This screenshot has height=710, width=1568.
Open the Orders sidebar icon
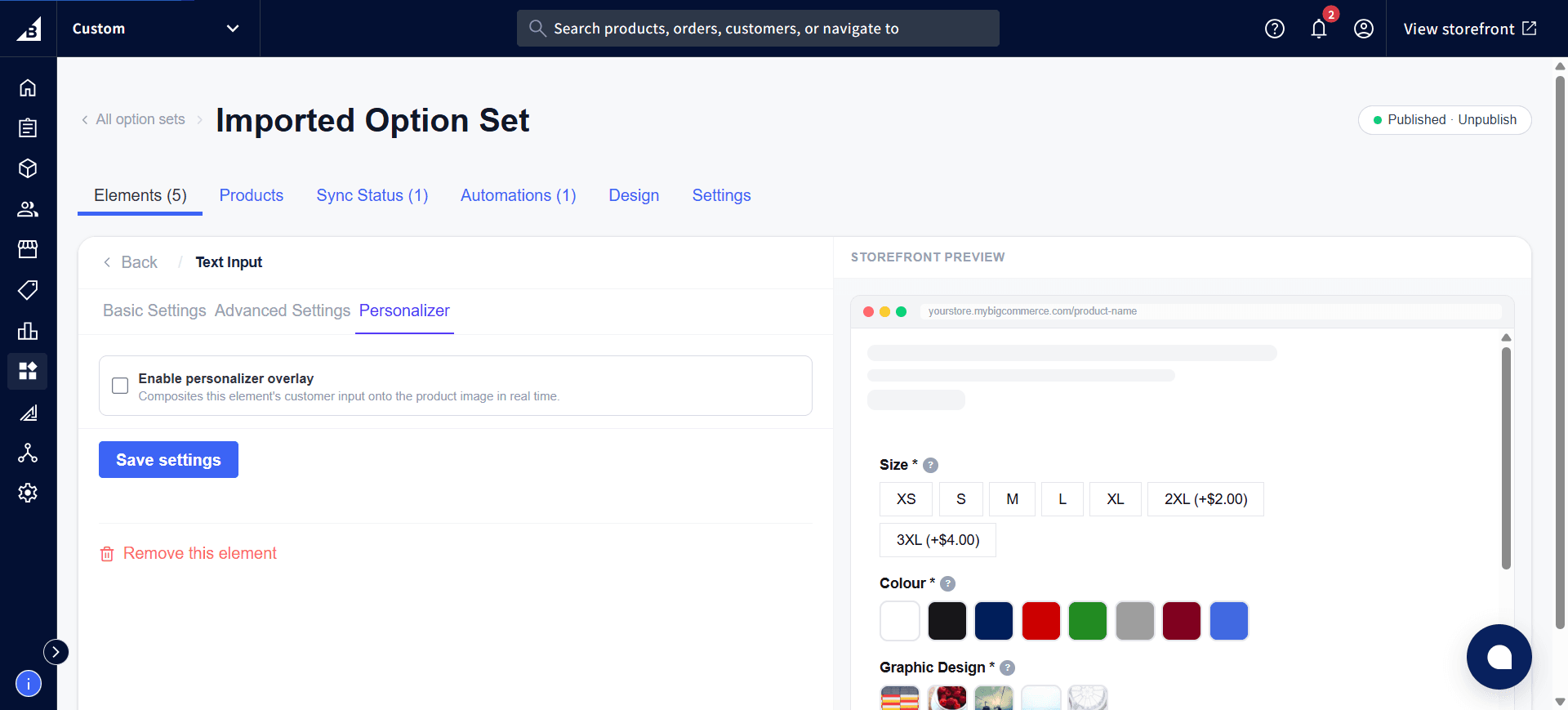28,128
